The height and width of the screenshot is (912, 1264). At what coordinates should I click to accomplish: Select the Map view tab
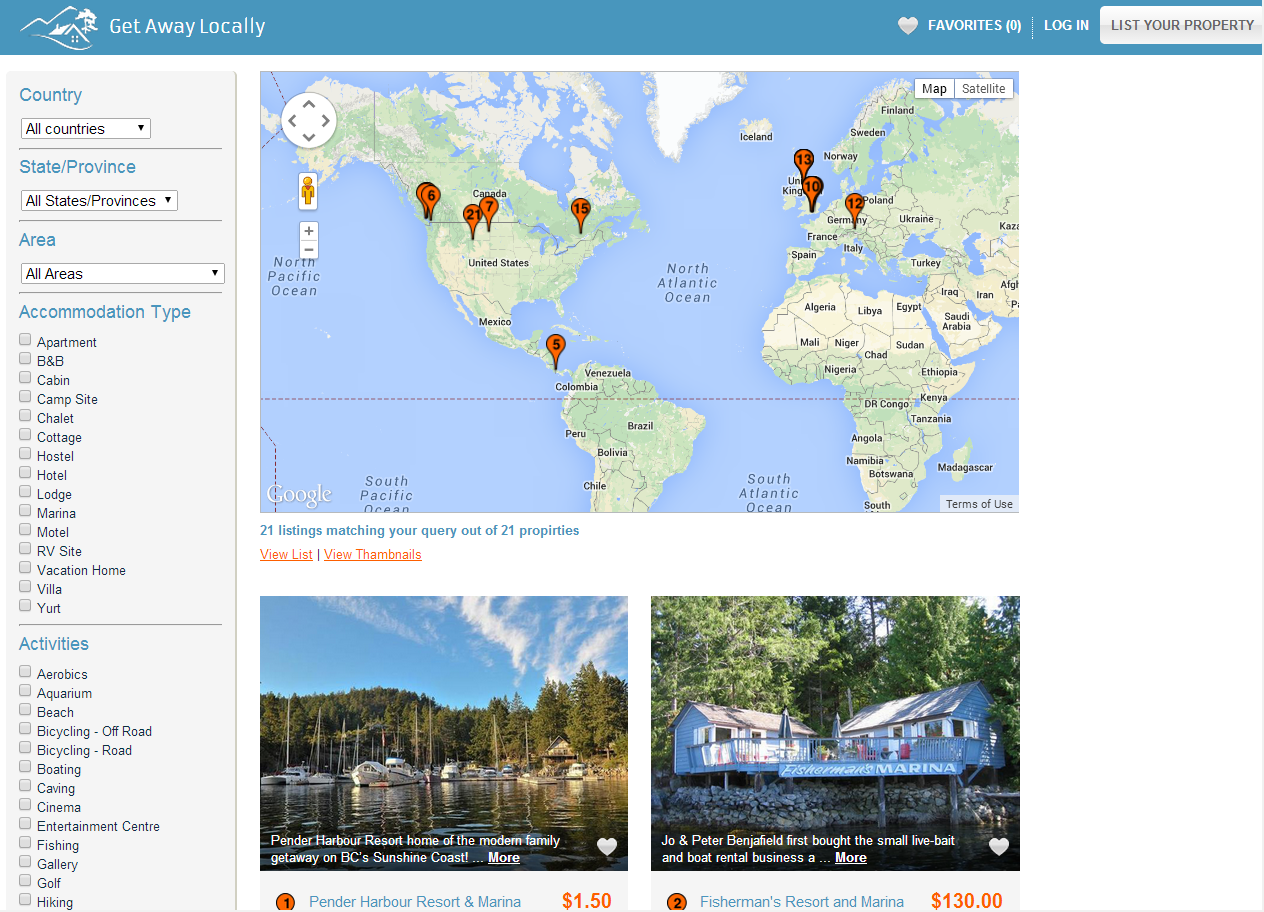933,88
